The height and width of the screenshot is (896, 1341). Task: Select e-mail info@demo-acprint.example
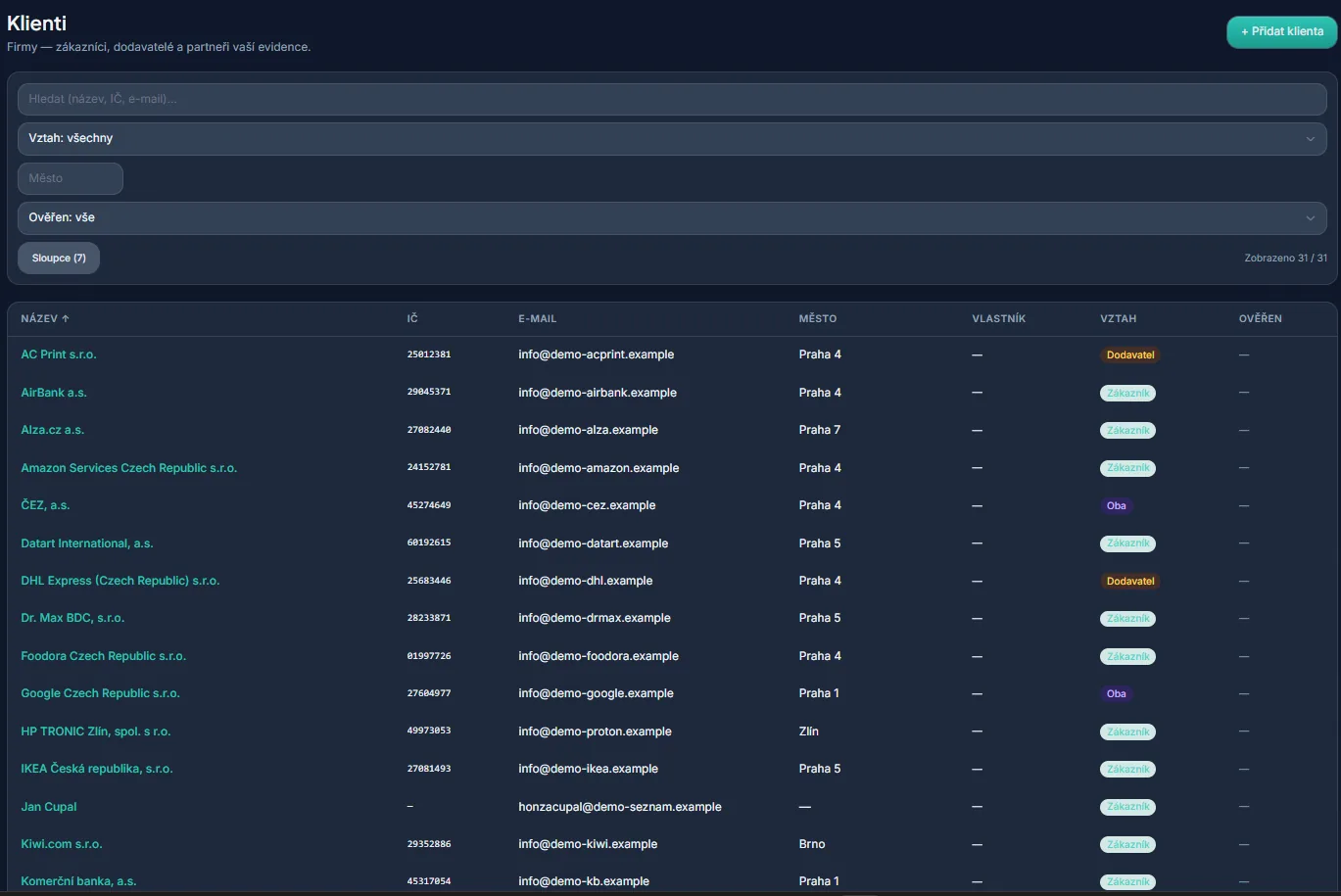597,354
